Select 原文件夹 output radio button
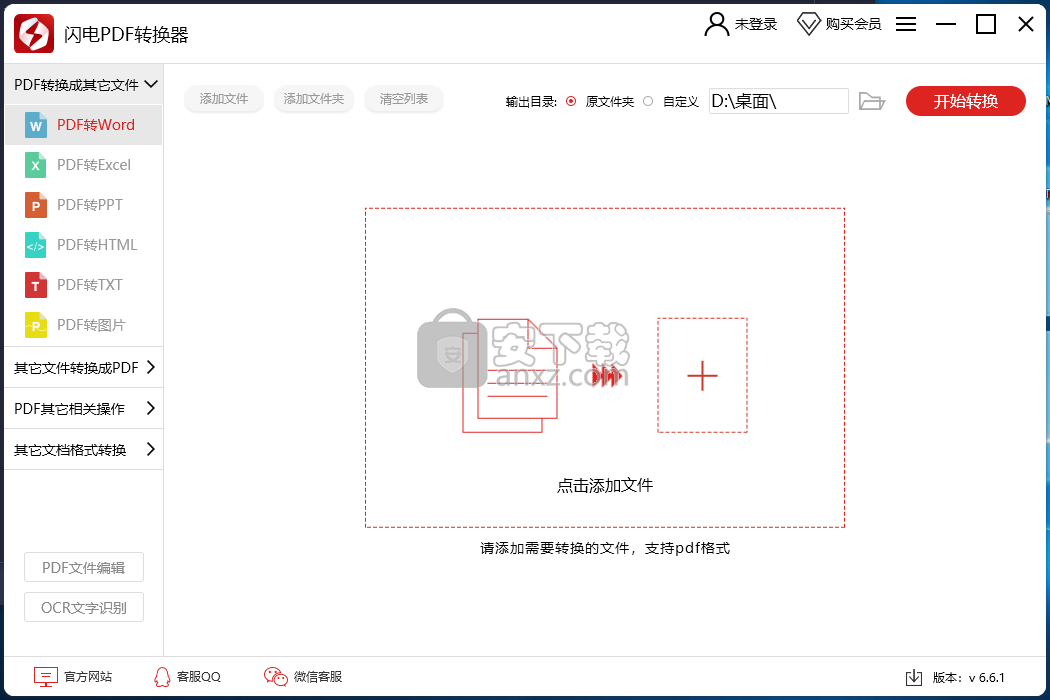 571,101
